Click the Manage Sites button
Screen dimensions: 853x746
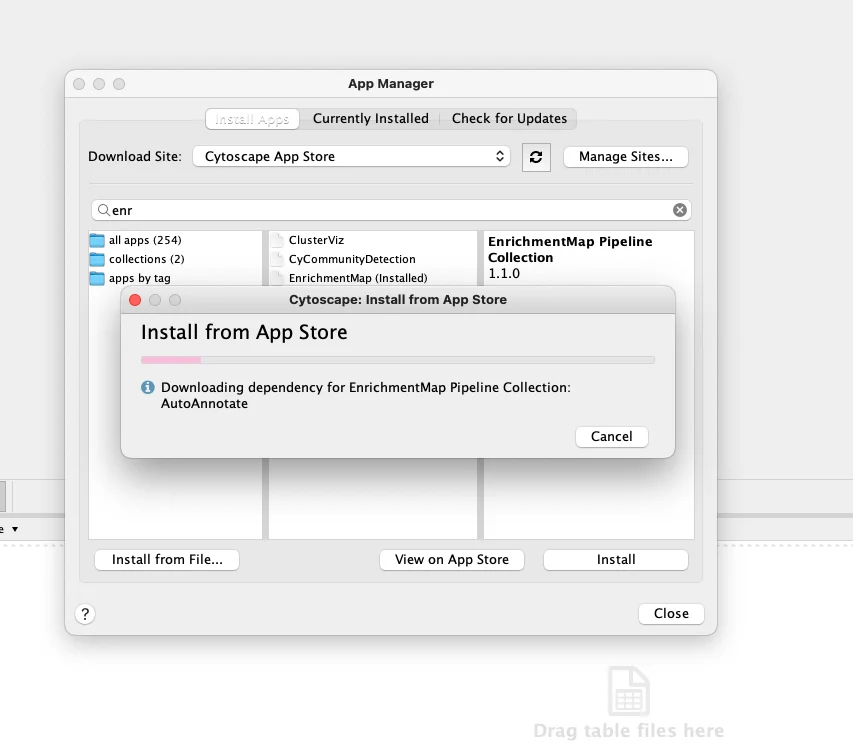626,157
